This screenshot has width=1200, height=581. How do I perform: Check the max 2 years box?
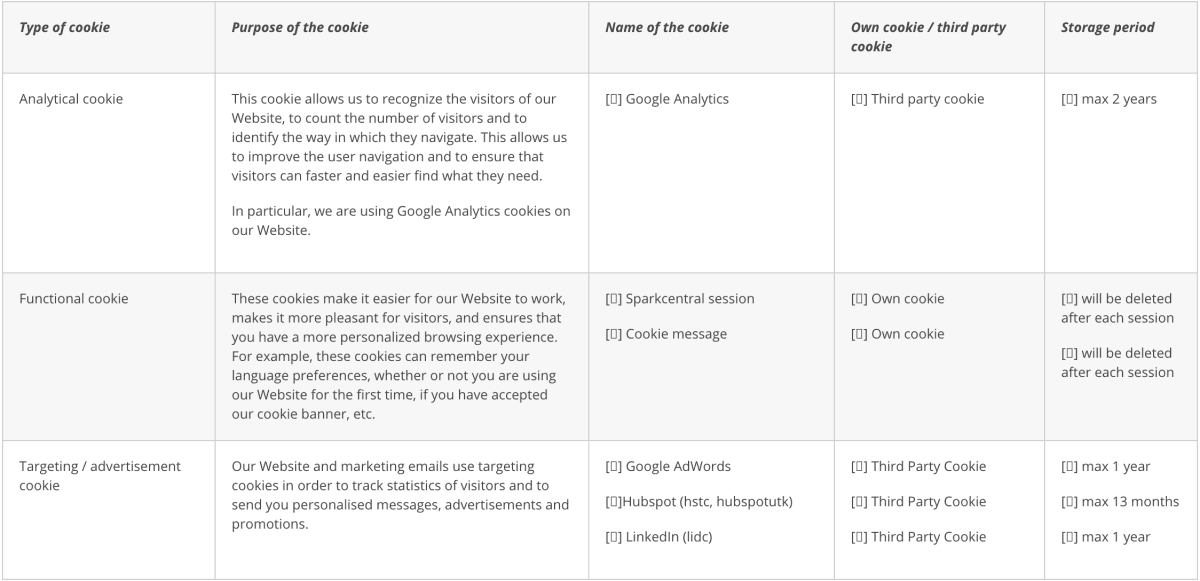pos(1068,99)
